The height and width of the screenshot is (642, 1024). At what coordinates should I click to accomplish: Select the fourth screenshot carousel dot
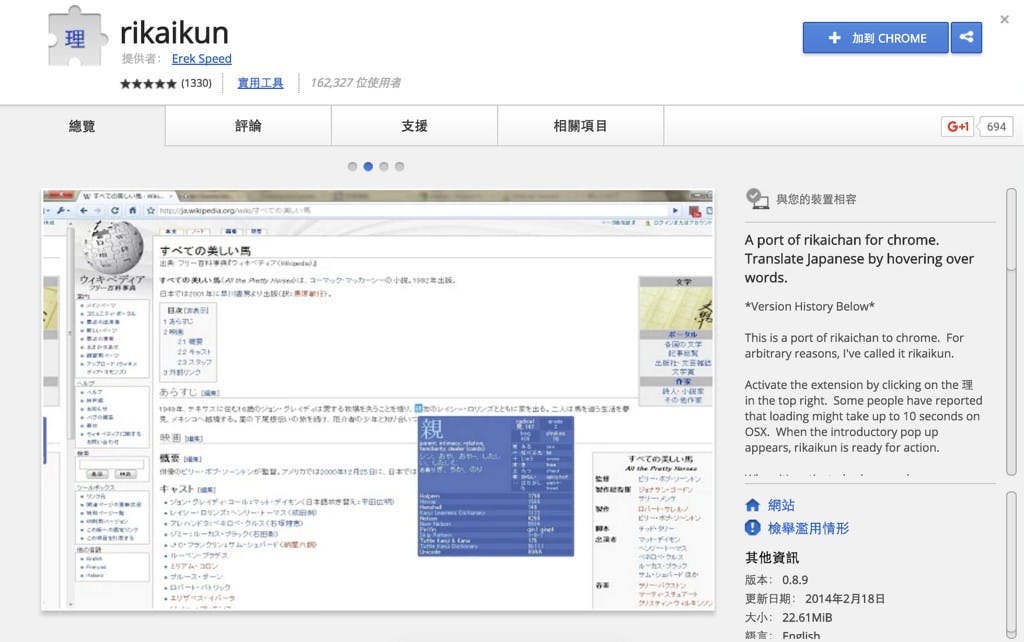(x=400, y=167)
